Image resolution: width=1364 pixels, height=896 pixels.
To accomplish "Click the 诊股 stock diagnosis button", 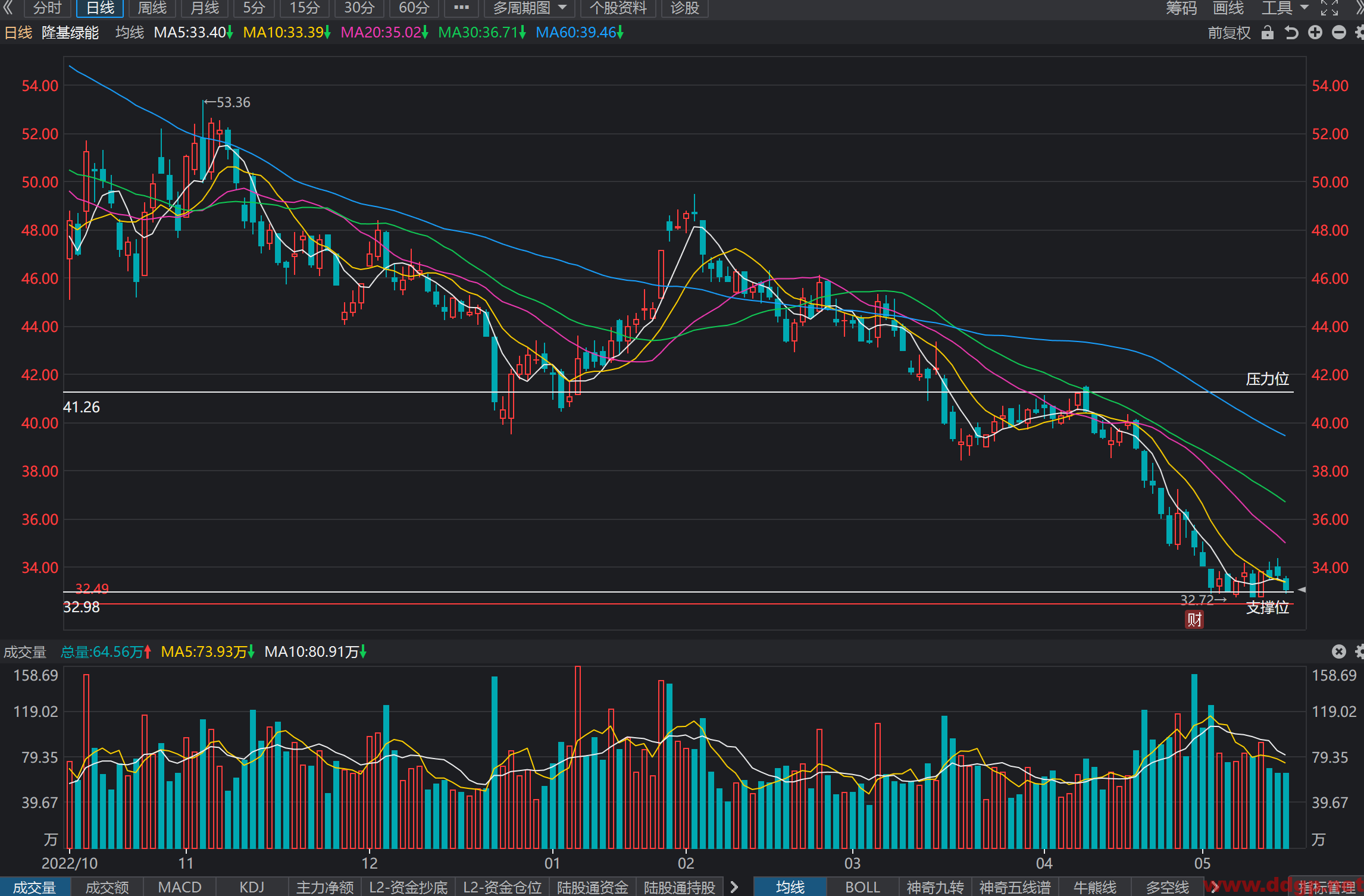I will coord(684,8).
